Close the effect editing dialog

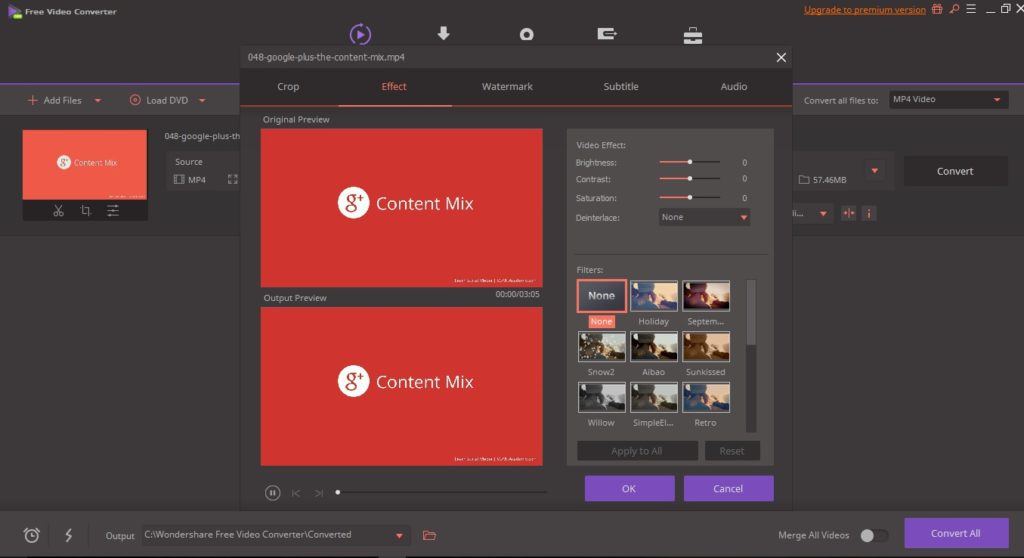point(781,57)
